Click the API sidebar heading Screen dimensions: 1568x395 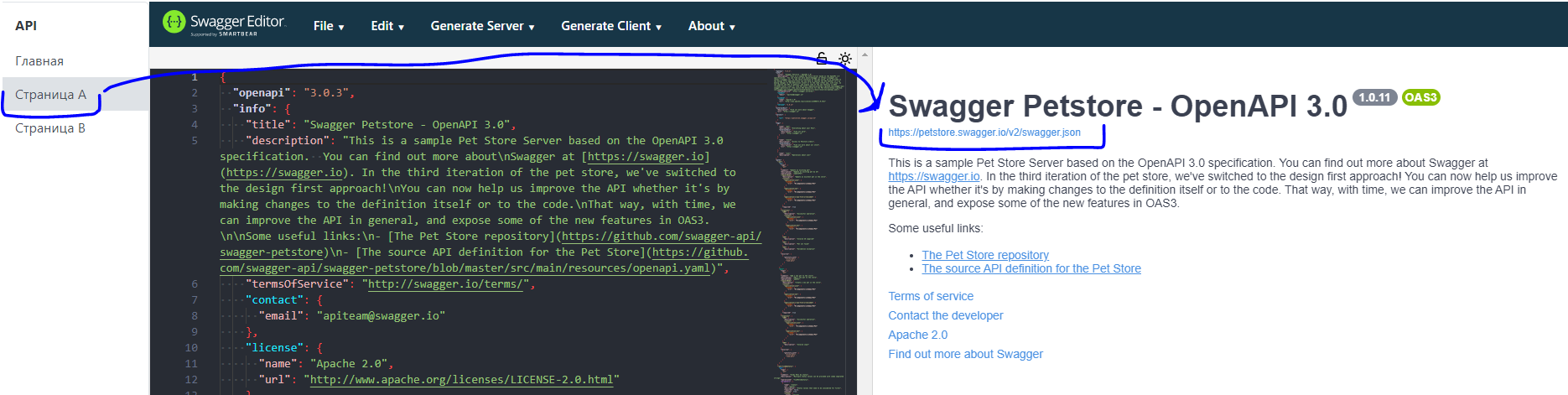point(26,25)
